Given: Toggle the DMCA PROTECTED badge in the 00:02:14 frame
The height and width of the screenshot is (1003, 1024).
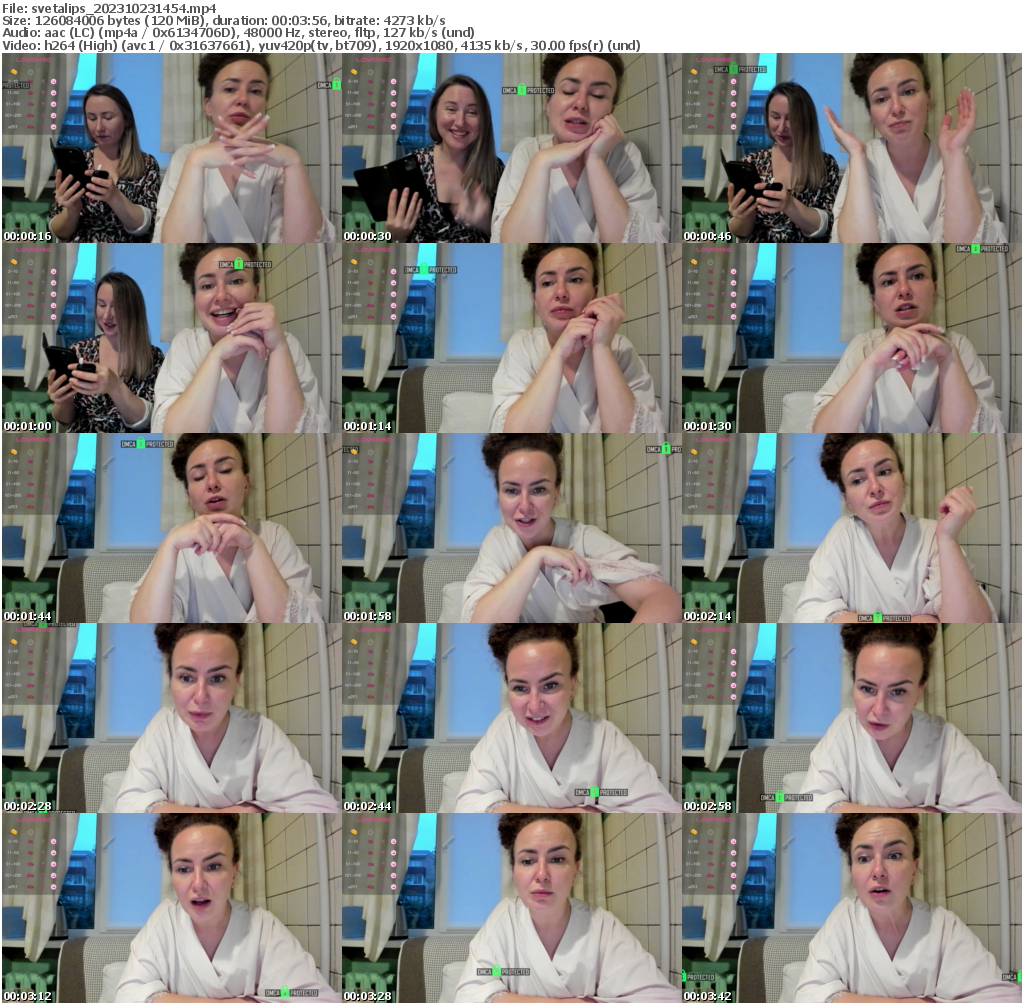Looking at the screenshot, I should click(x=883, y=619).
